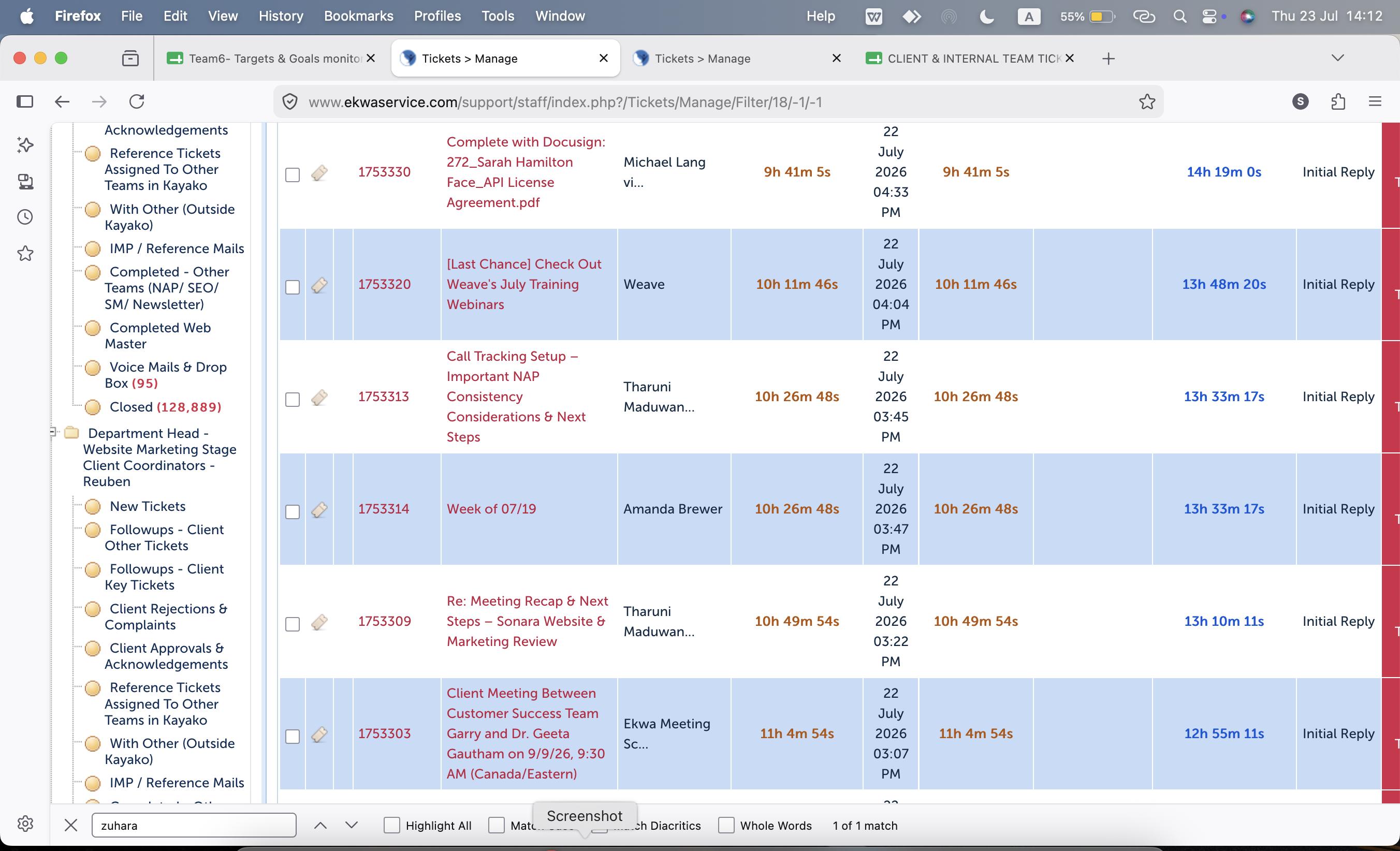The height and width of the screenshot is (851, 1400).
Task: Close the find bar with X
Action: point(71,825)
